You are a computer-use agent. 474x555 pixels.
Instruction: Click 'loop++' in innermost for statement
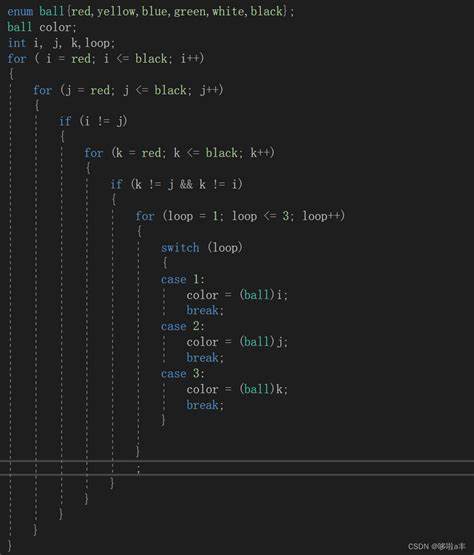click(321, 216)
